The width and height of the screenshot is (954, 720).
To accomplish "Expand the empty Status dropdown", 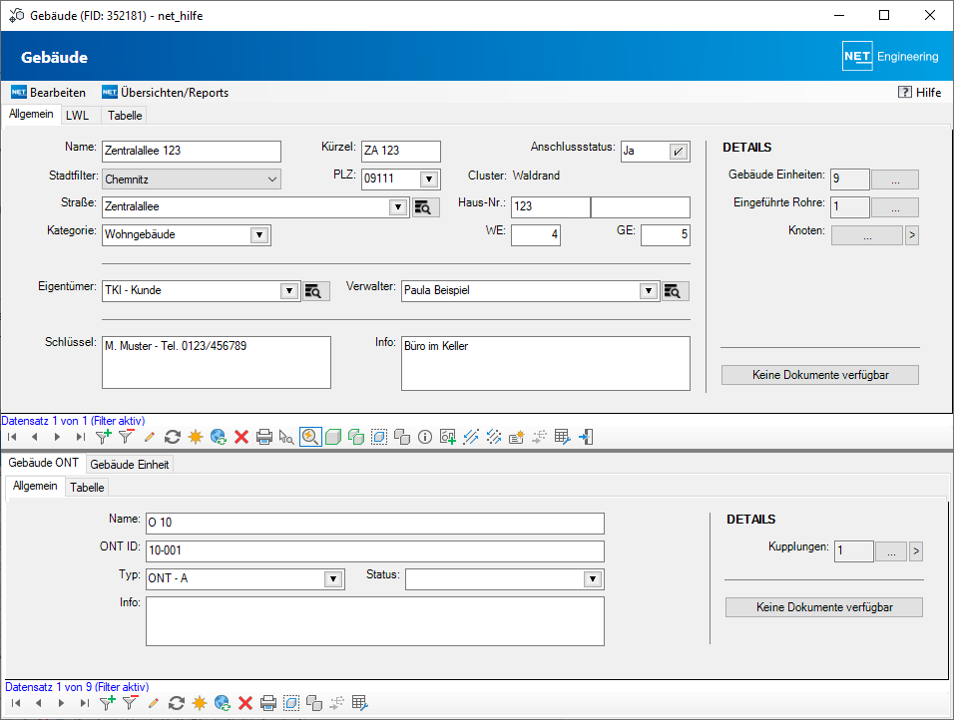I will 592,579.
